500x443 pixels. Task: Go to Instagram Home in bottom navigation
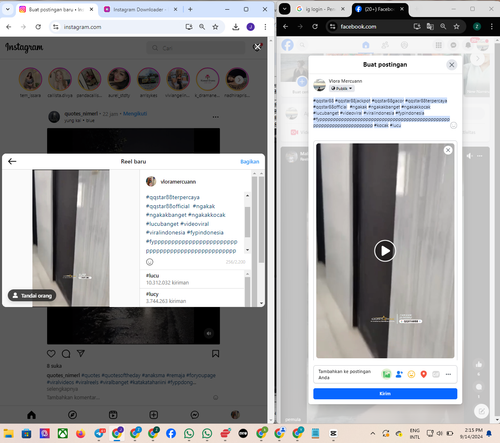pos(32,415)
